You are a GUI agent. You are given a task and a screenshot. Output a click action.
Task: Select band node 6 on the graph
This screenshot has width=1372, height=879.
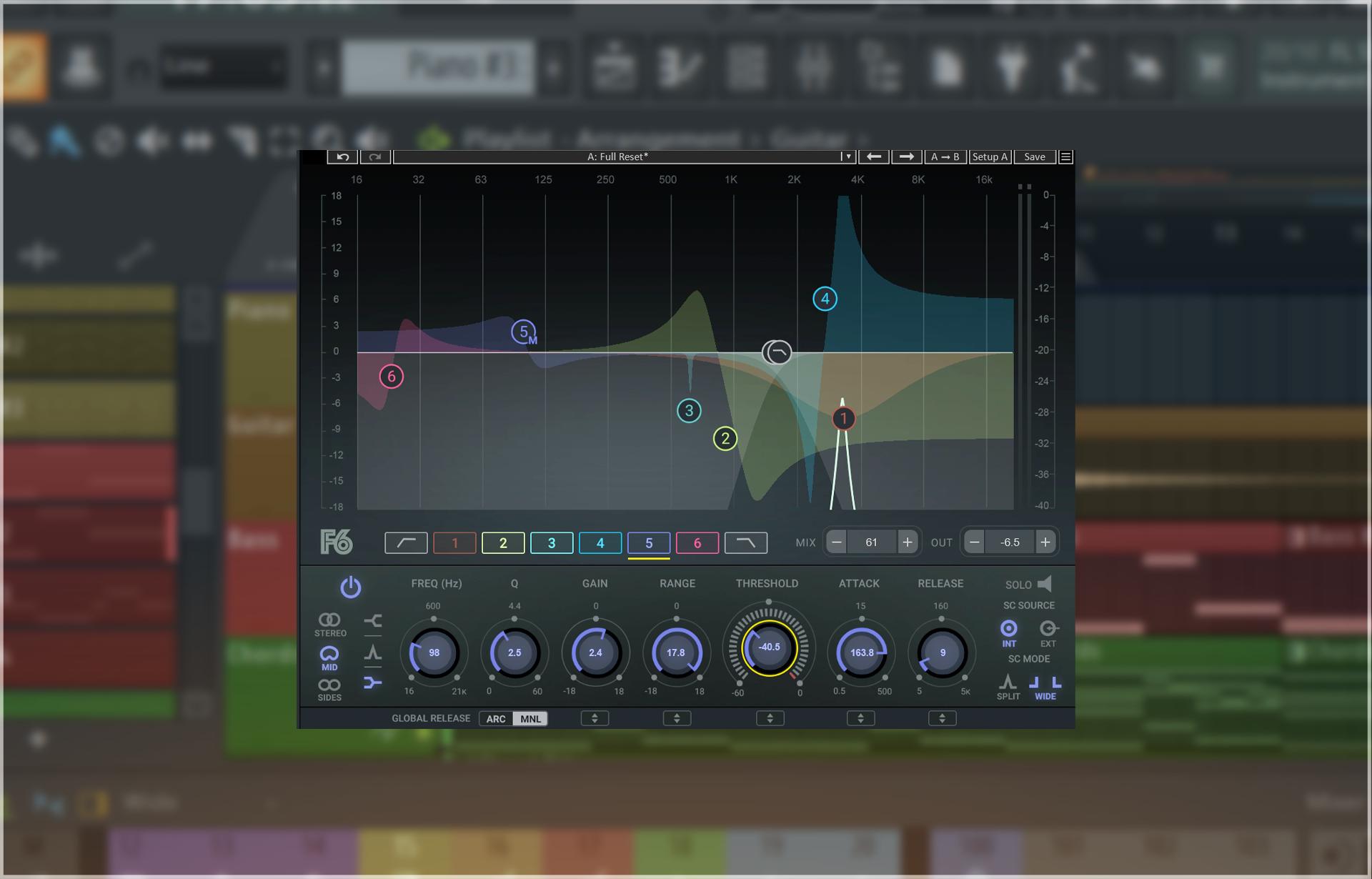coord(391,377)
